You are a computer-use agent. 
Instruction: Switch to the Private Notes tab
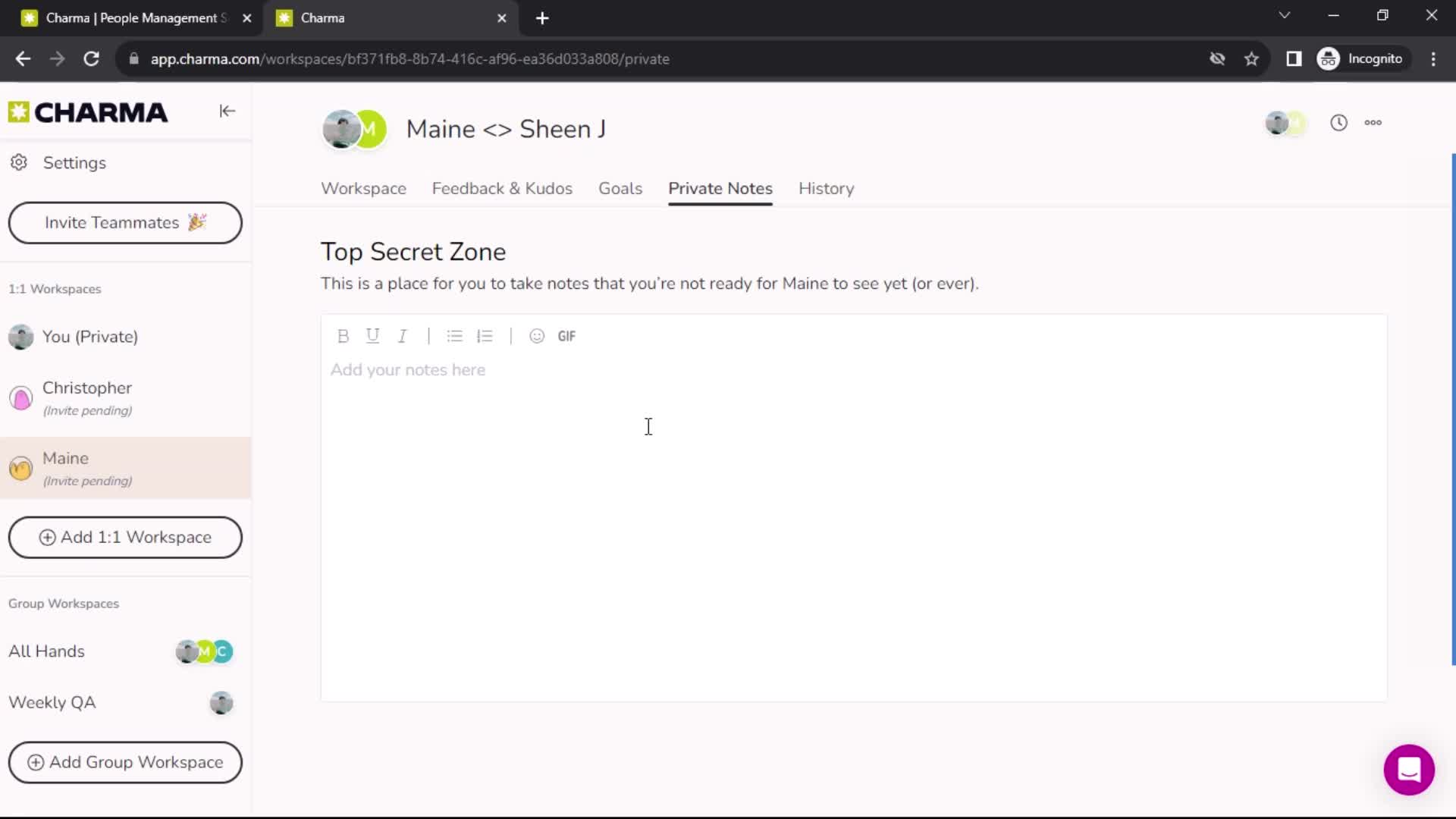click(x=721, y=188)
